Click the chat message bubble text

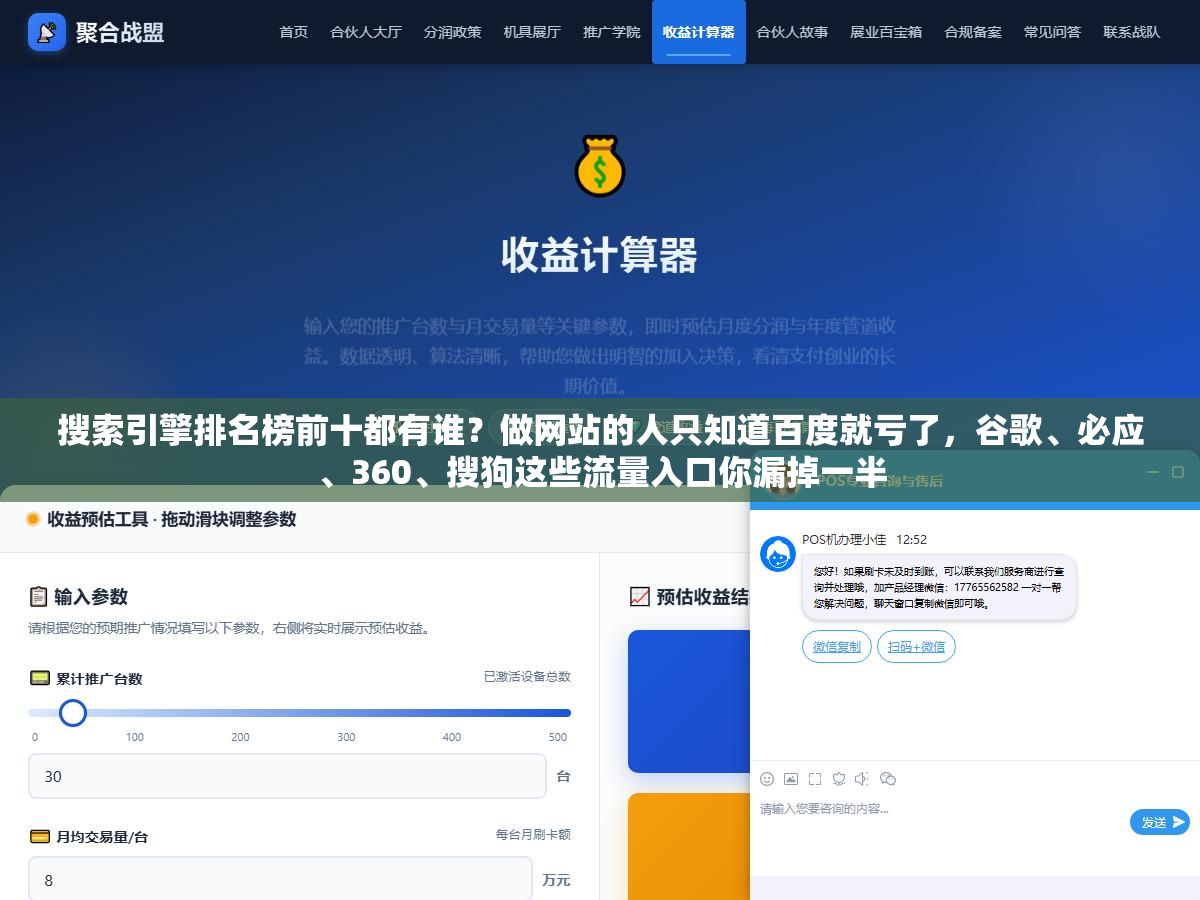(x=938, y=587)
